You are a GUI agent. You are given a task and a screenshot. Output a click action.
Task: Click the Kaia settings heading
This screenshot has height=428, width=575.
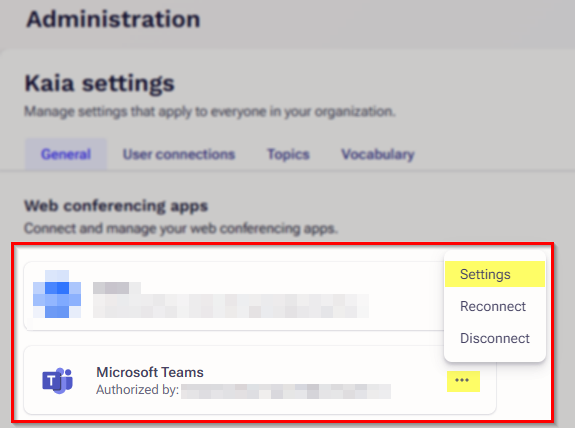(x=99, y=83)
